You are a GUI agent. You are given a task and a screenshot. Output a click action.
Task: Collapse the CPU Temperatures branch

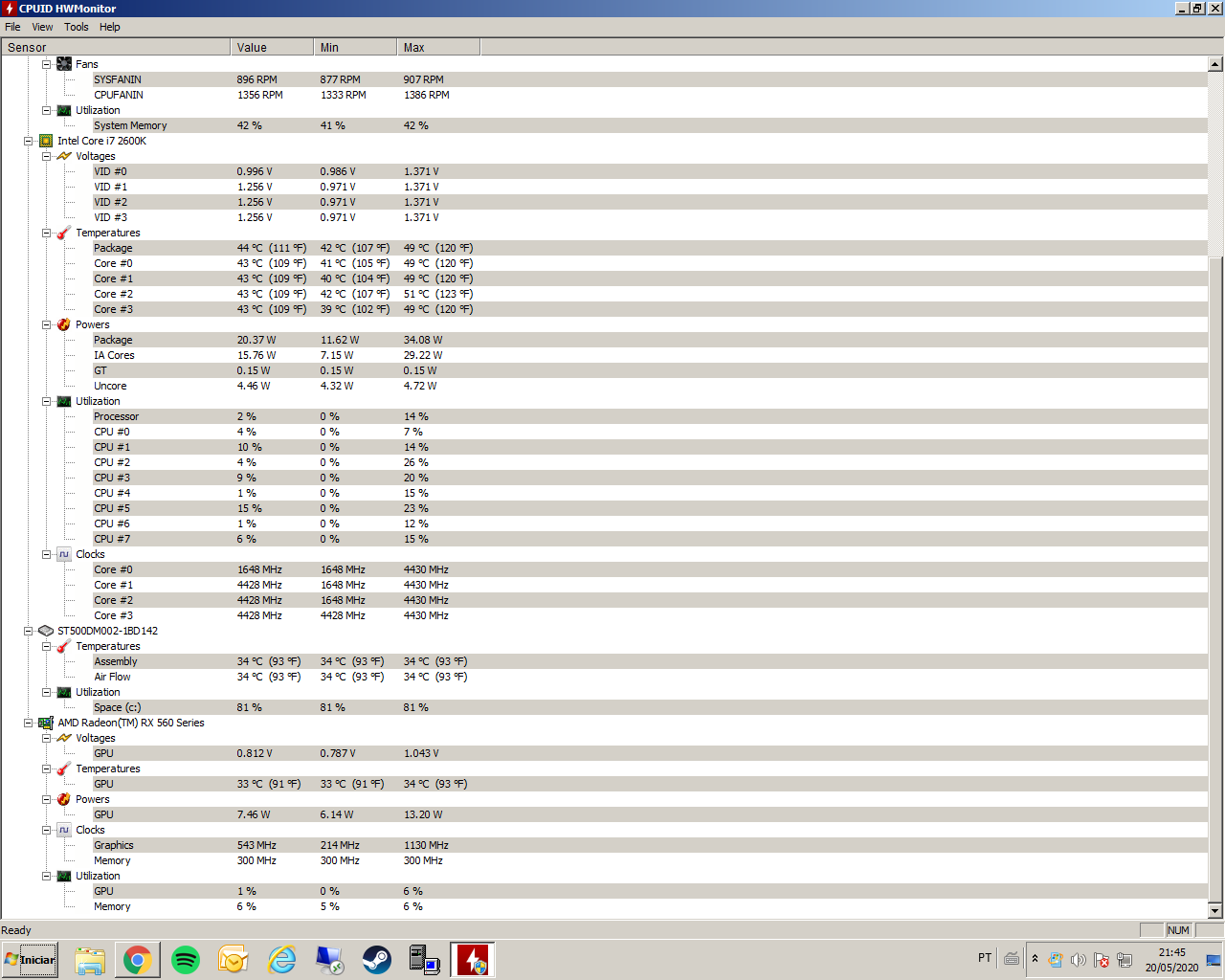[x=46, y=233]
